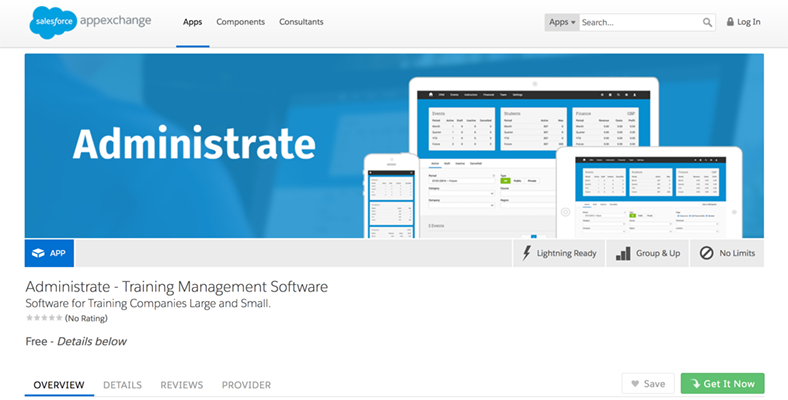Screen dimensions: 788x400
Task: Open the appexchange home link
Action: 116,21
